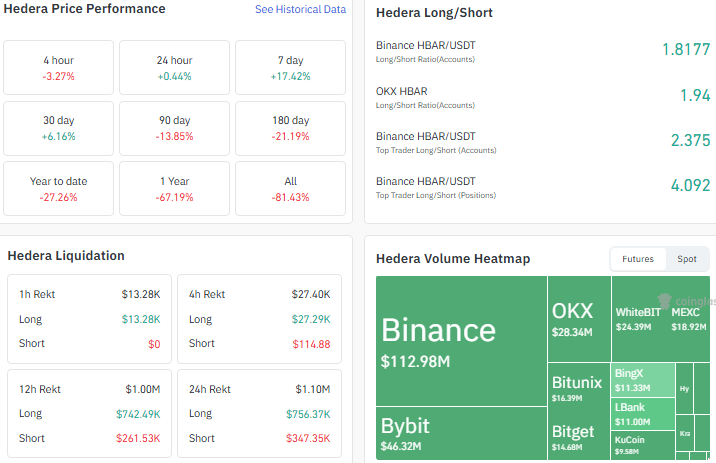Click the 4h Short value $114.88
Screen dimensions: 716x463
(x=311, y=344)
